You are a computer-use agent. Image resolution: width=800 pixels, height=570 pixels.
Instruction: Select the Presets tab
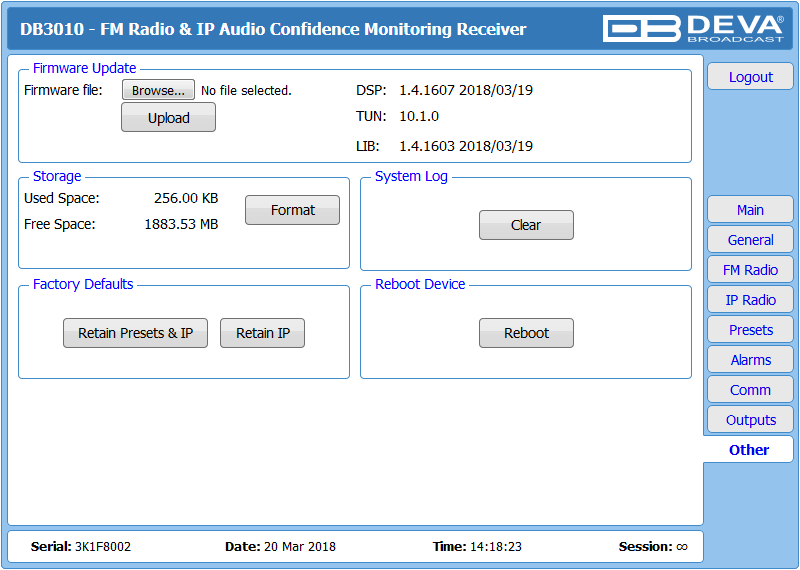(x=750, y=330)
